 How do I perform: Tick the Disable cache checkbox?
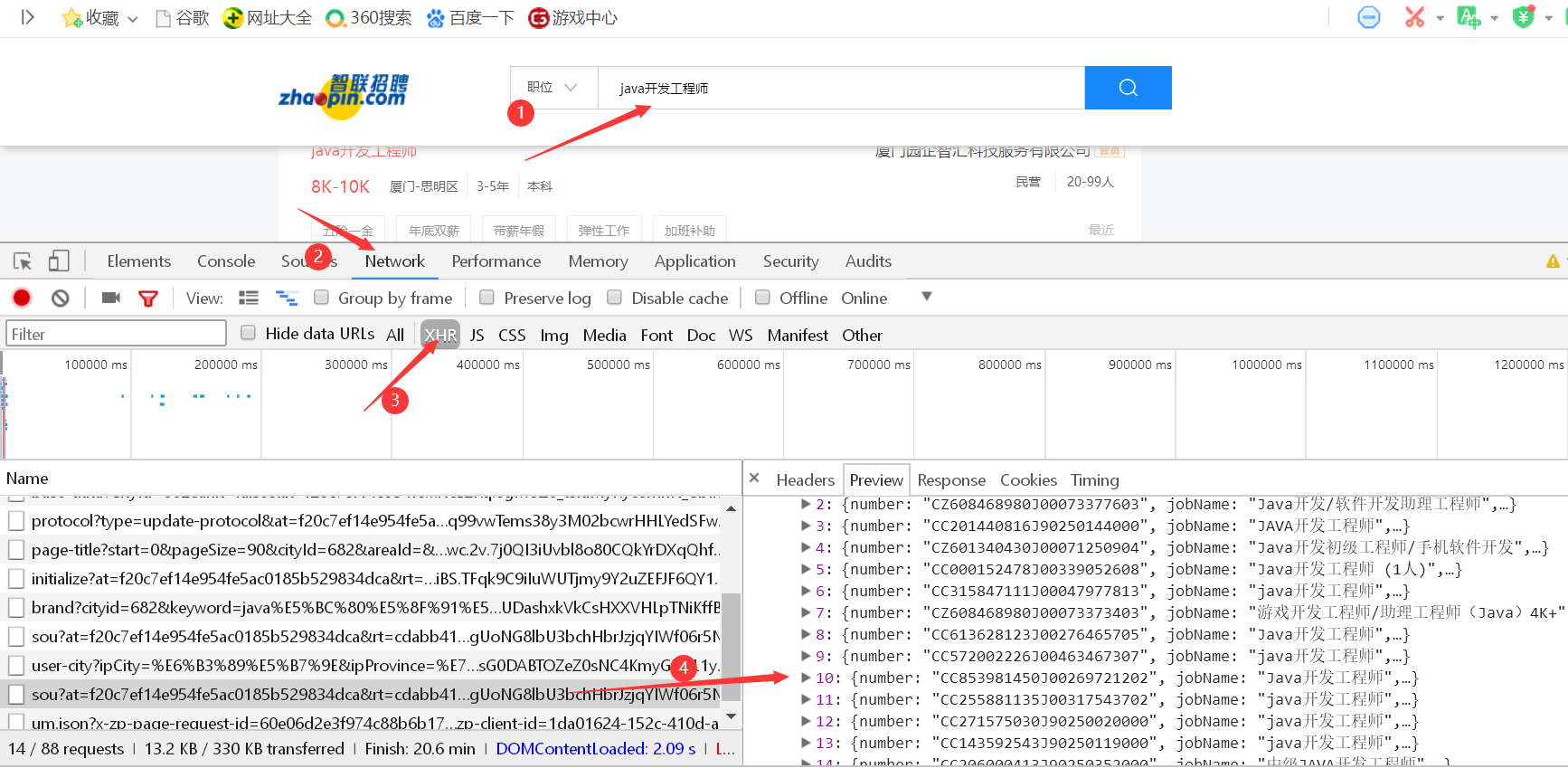tap(614, 298)
